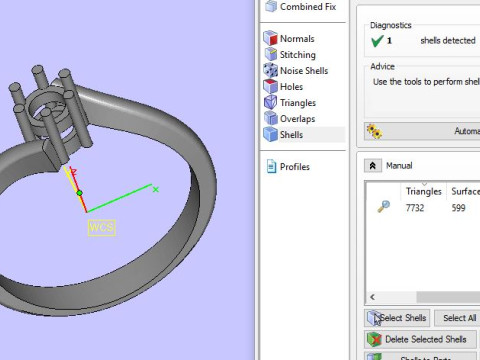Select the Overlaps fix icon
The height and width of the screenshot is (360, 480).
(270, 118)
